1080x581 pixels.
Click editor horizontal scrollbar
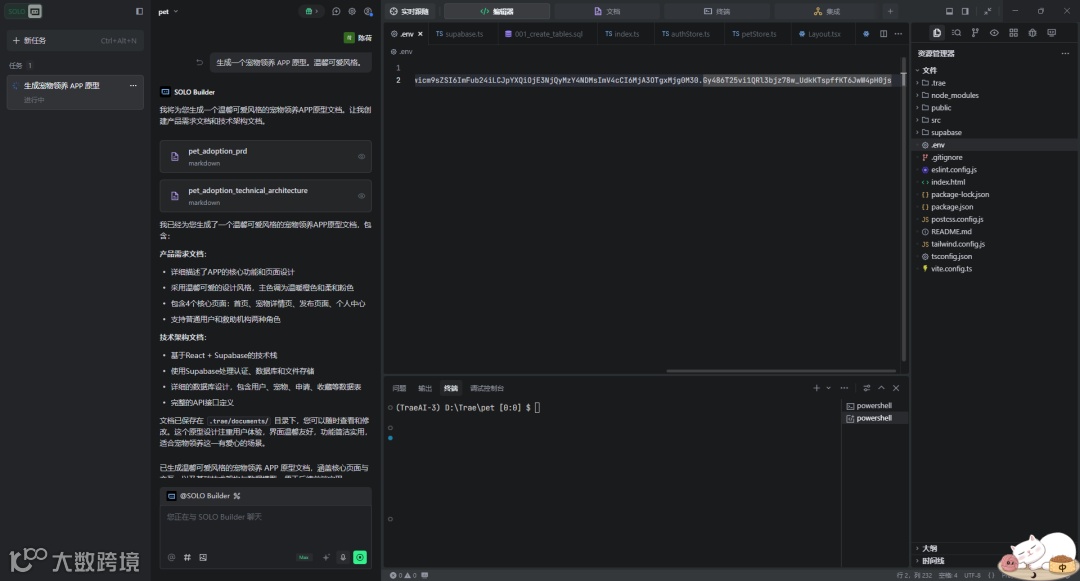point(782,371)
